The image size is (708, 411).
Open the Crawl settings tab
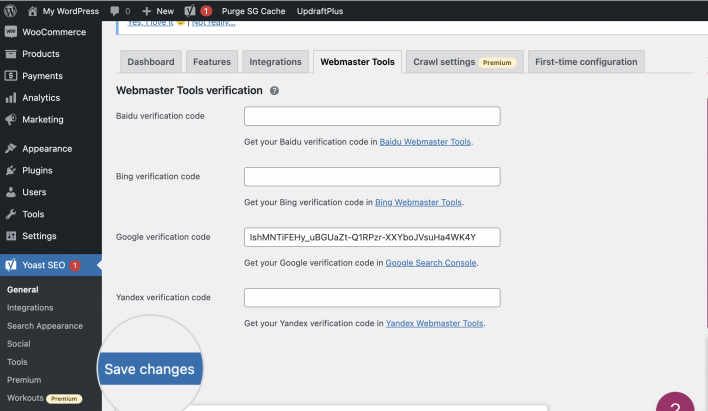click(465, 62)
